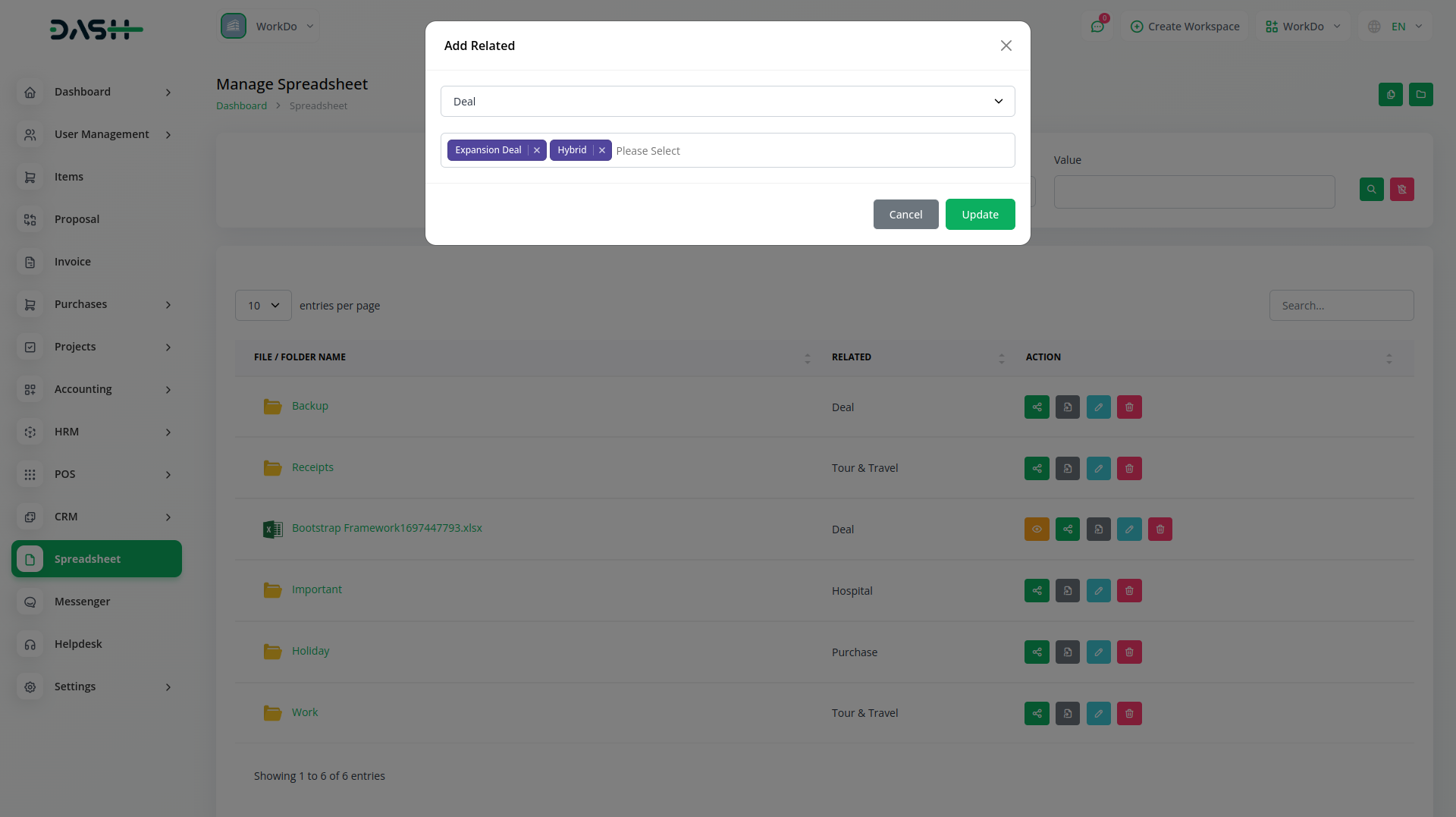Expand the POS chevron
The image size is (1456, 817).
click(x=168, y=475)
